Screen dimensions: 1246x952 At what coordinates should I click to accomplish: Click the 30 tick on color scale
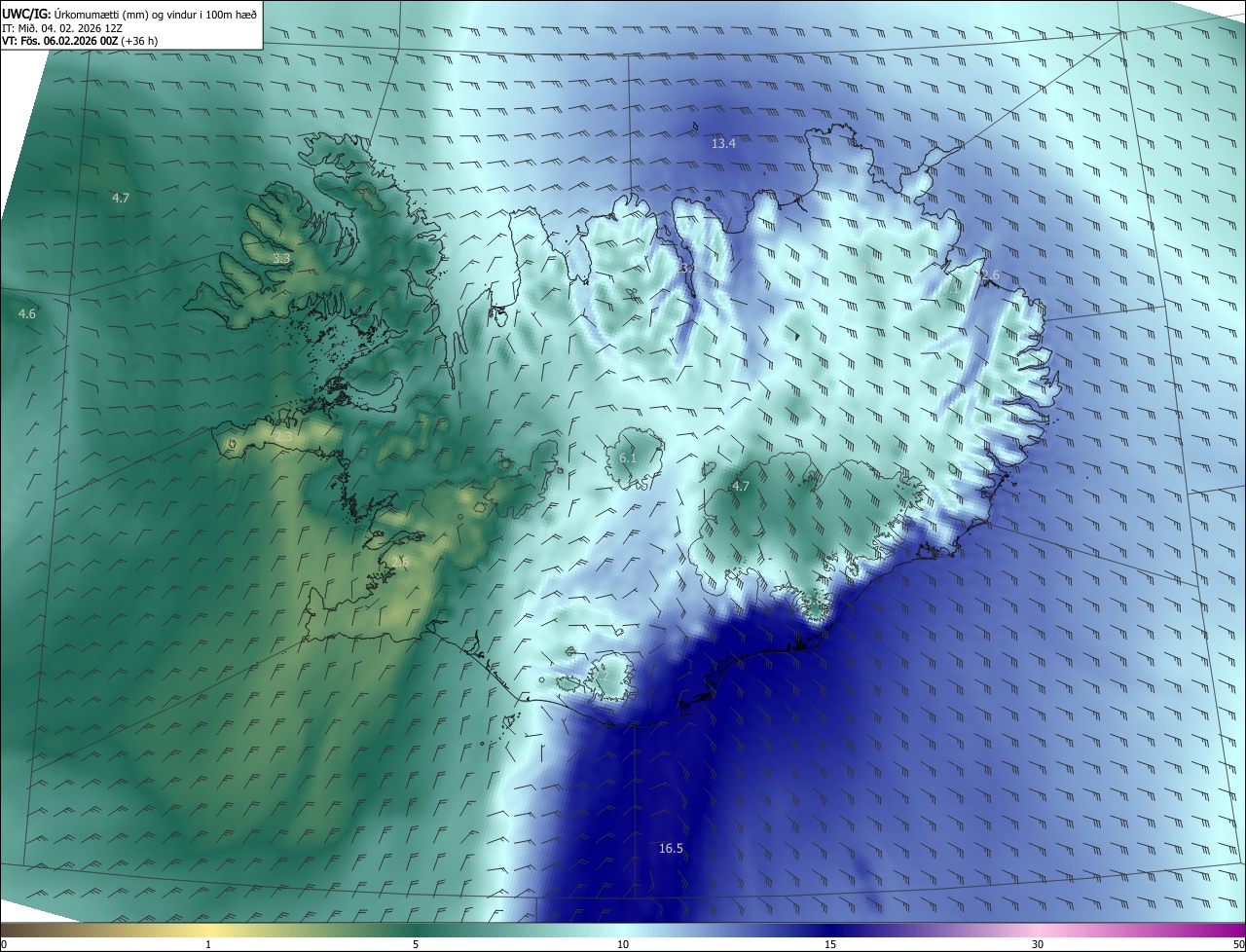pyautogui.click(x=1038, y=944)
